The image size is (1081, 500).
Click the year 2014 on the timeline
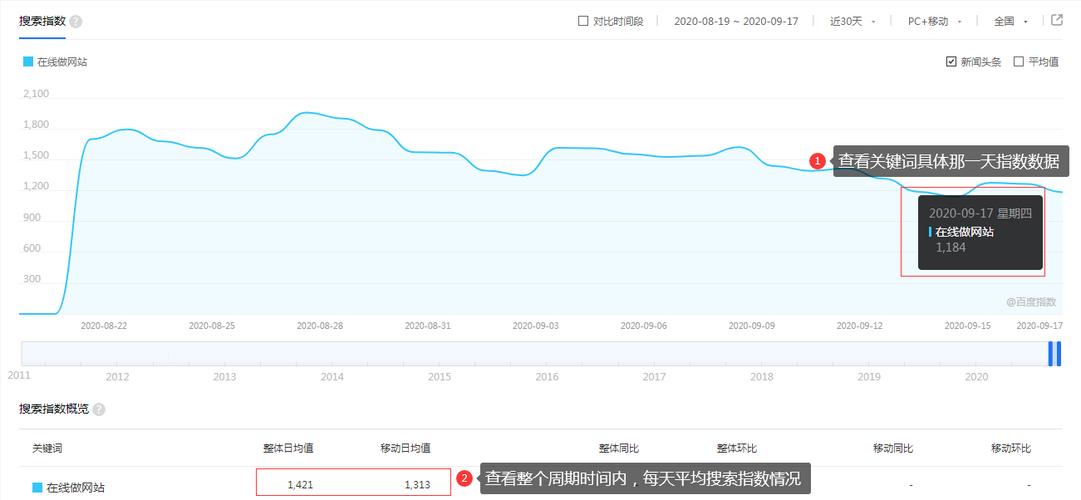[332, 377]
